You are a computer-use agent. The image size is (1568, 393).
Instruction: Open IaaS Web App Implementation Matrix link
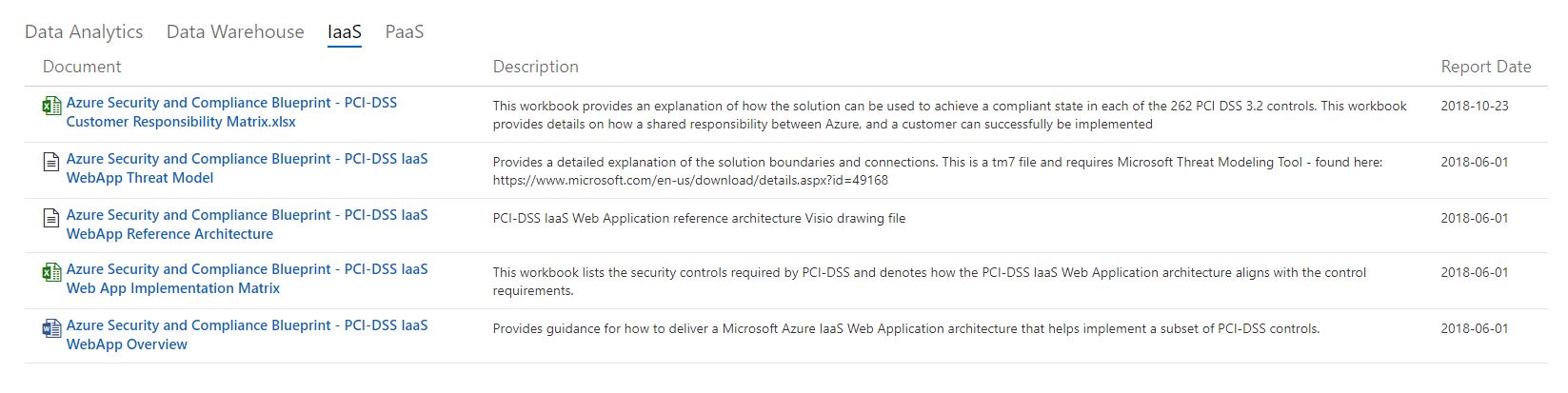tap(247, 279)
